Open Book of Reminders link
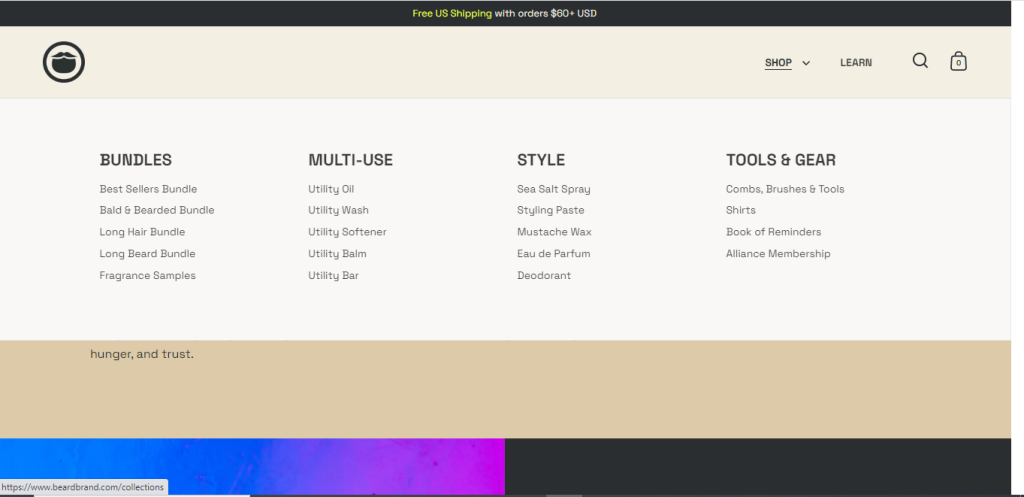Viewport: 1024px width, 497px height. 773,232
